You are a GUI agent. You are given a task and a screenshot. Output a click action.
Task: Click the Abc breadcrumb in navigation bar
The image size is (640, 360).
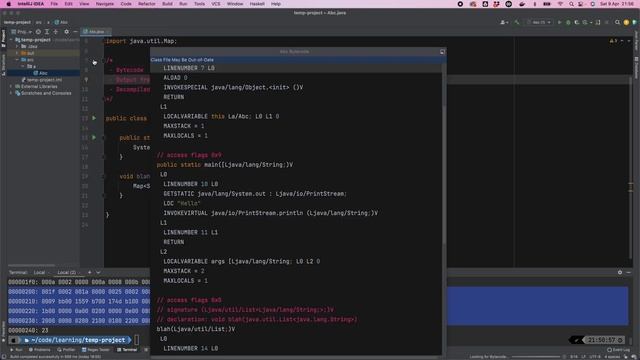pos(61,22)
